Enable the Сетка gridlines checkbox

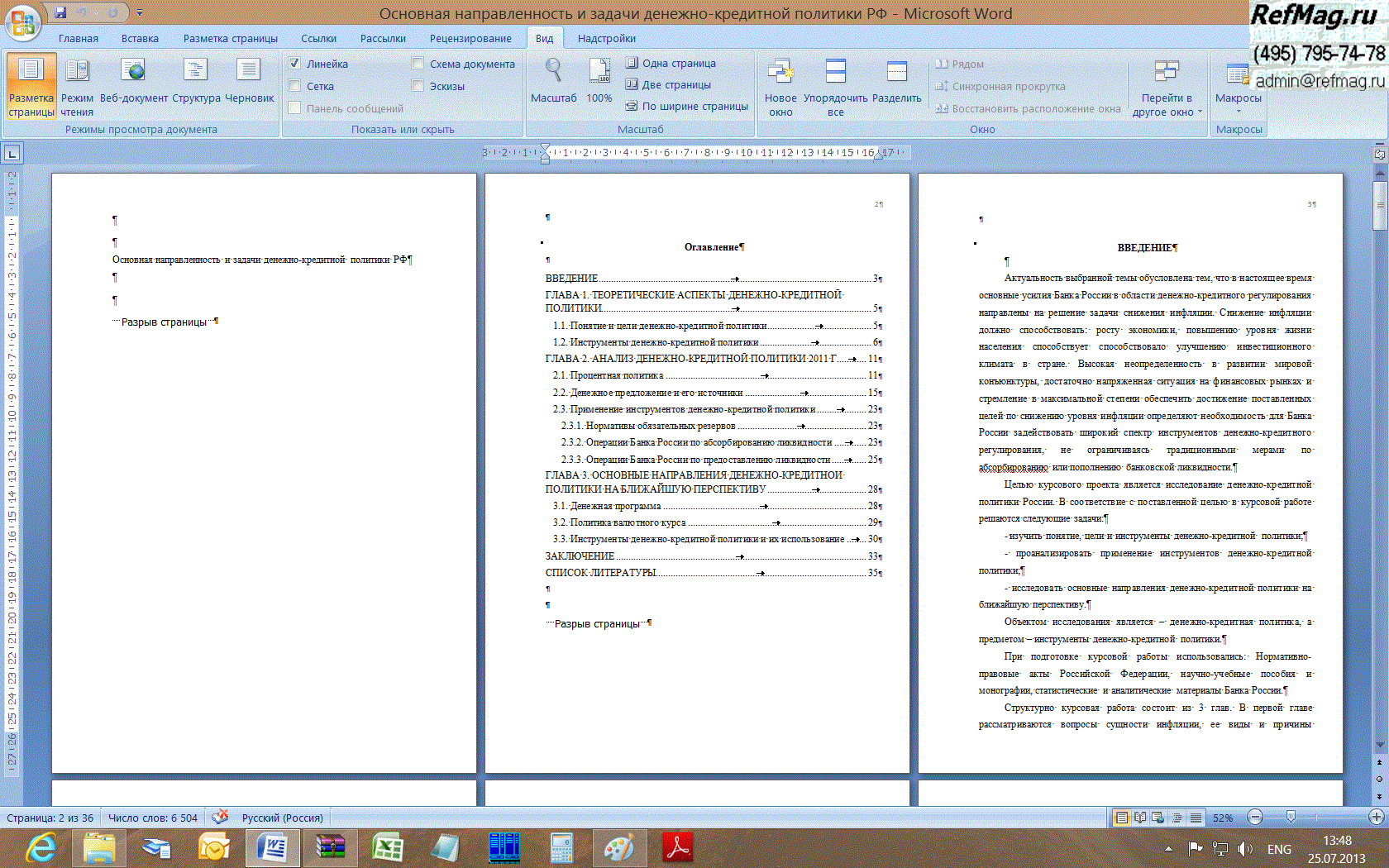click(295, 86)
